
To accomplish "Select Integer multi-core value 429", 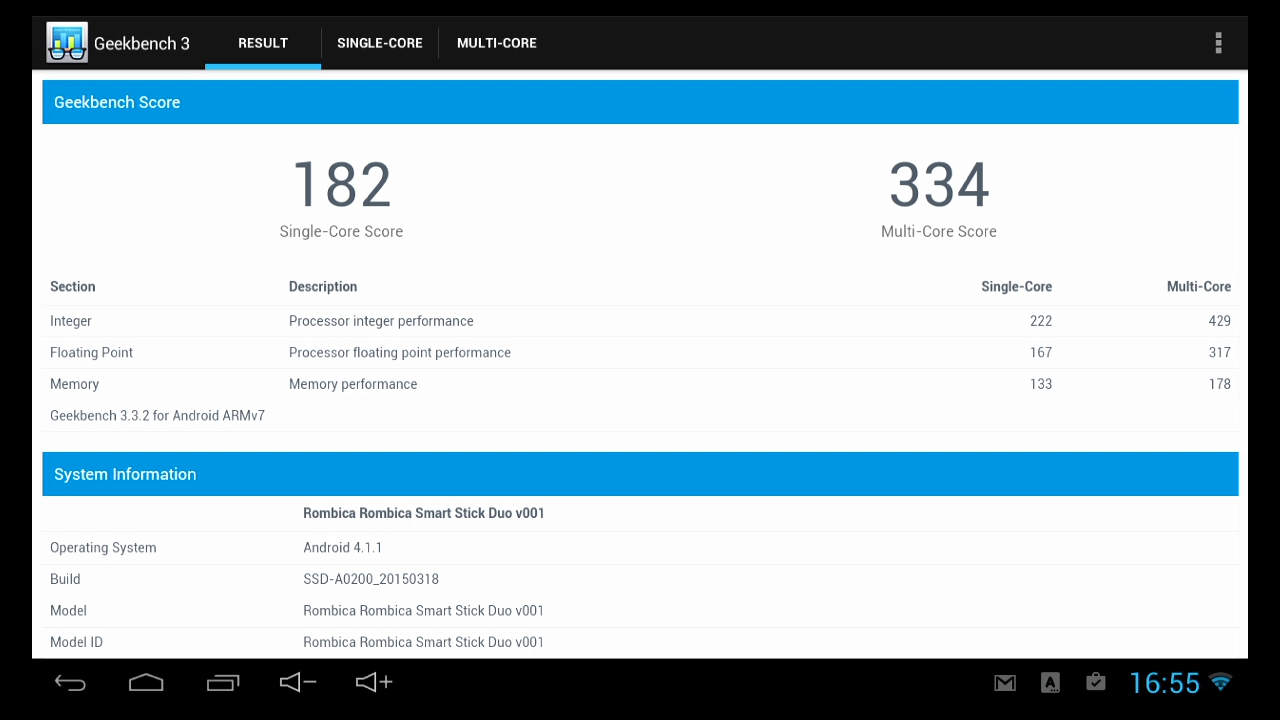I will point(1219,321).
